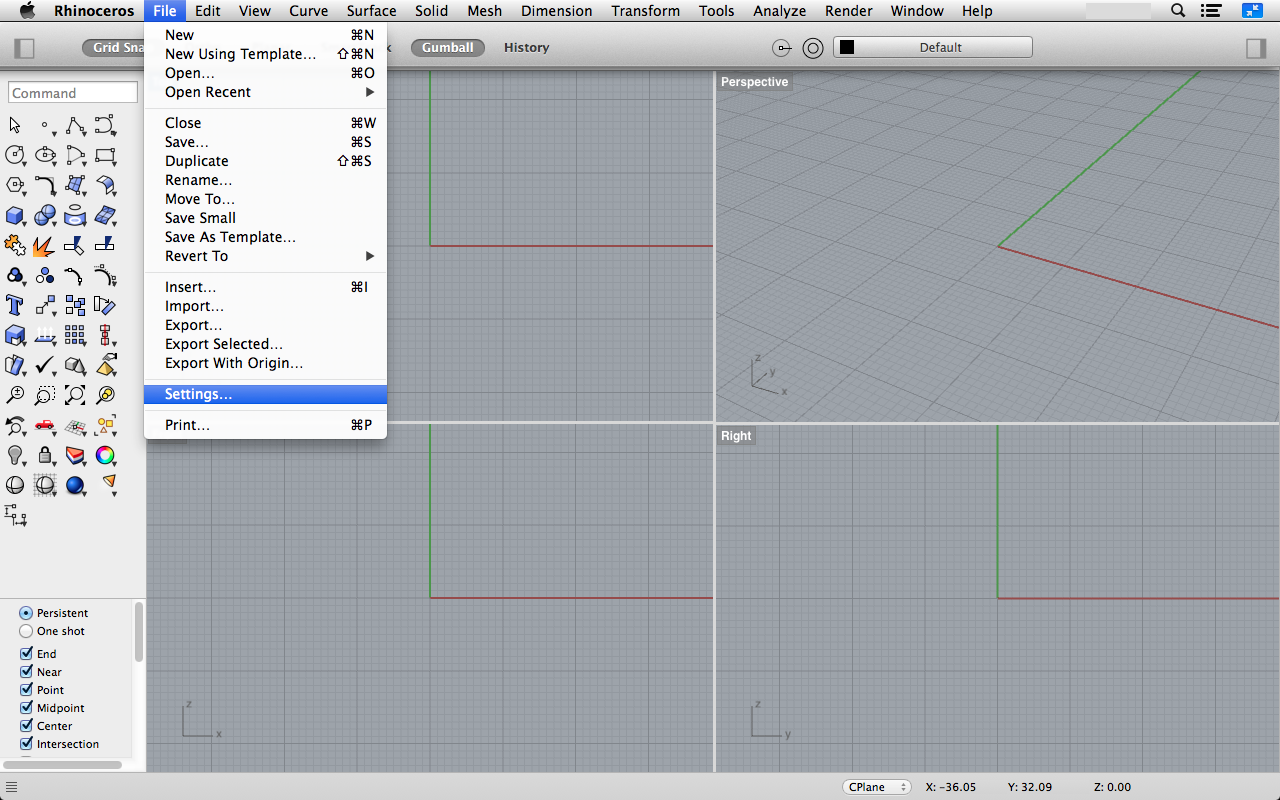
Task: Click the red car icon
Action: pyautogui.click(x=45, y=425)
